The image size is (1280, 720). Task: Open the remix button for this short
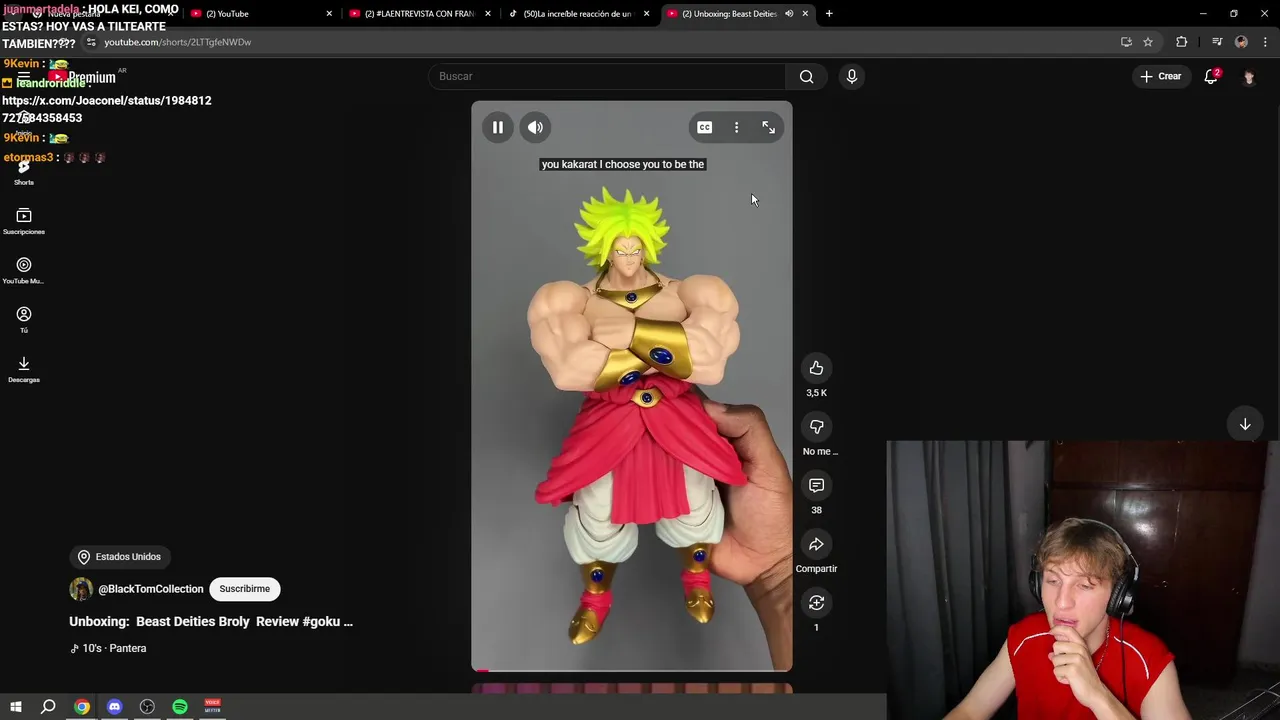tap(816, 602)
